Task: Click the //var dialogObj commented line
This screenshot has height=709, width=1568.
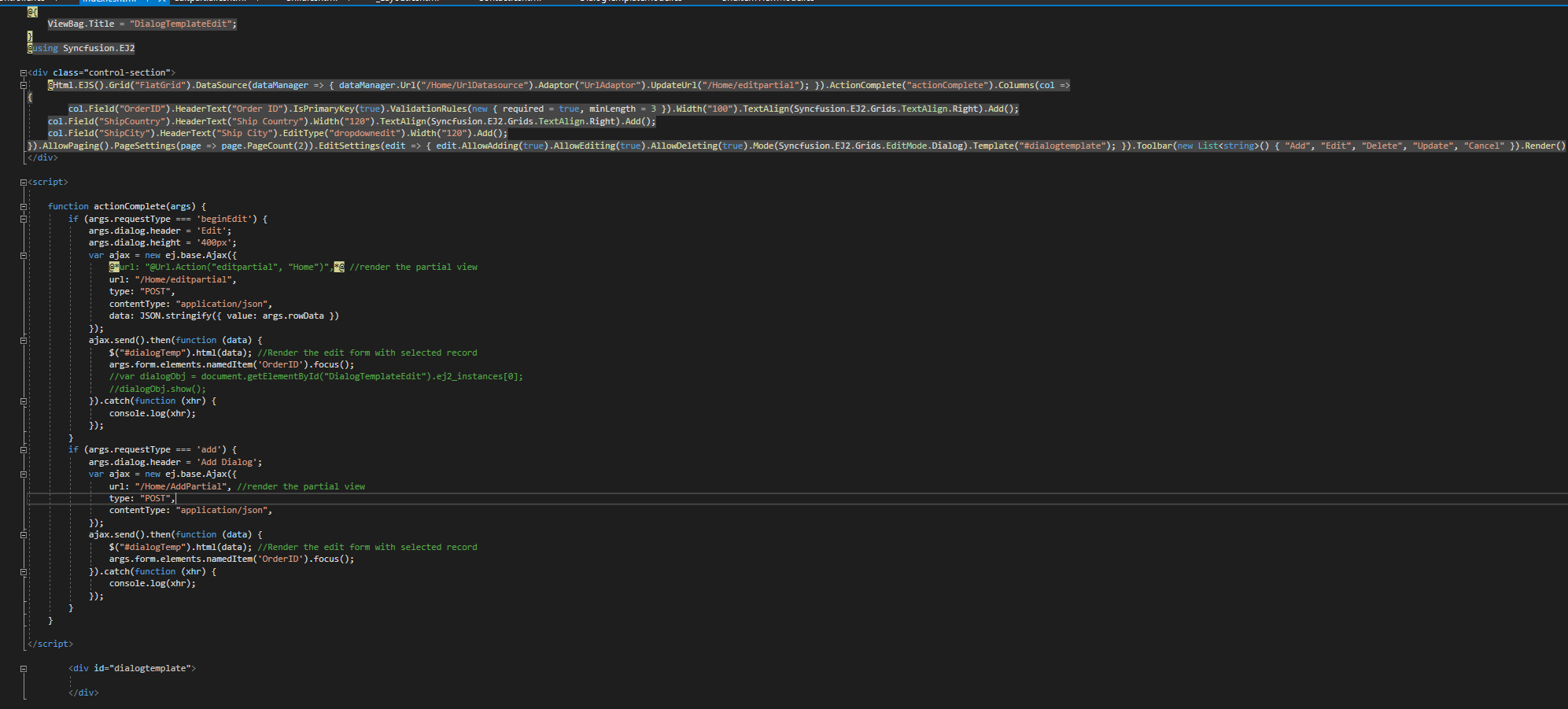Action: (x=316, y=376)
